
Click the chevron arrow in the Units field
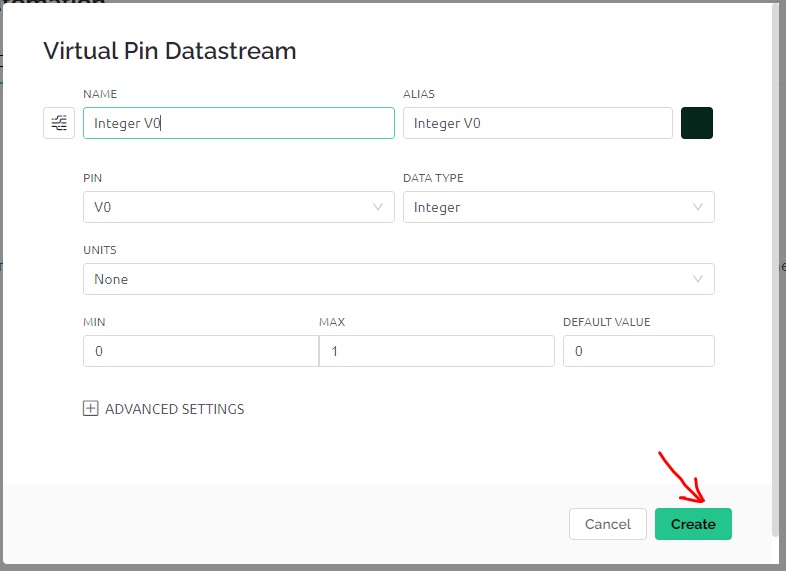click(x=697, y=279)
